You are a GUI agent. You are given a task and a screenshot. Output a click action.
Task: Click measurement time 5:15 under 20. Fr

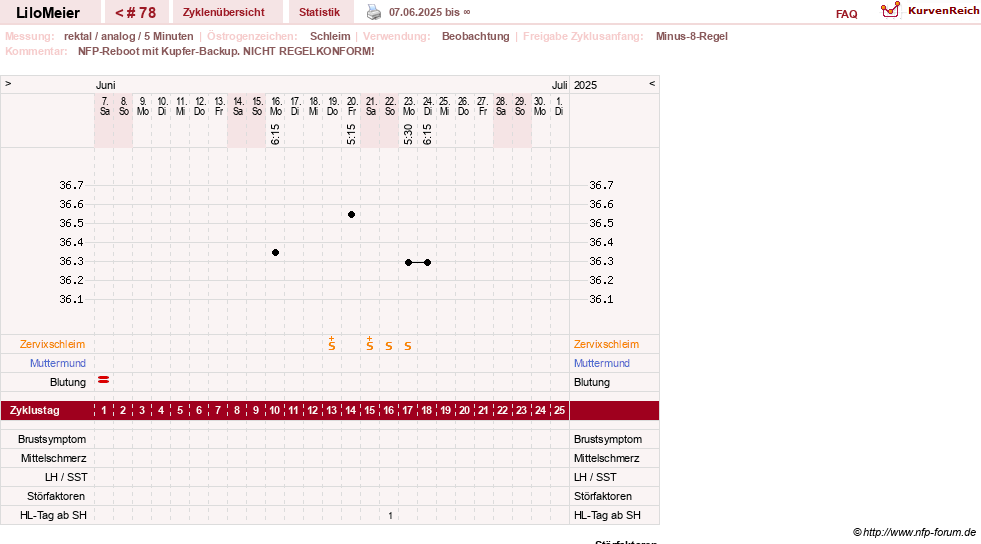point(352,134)
